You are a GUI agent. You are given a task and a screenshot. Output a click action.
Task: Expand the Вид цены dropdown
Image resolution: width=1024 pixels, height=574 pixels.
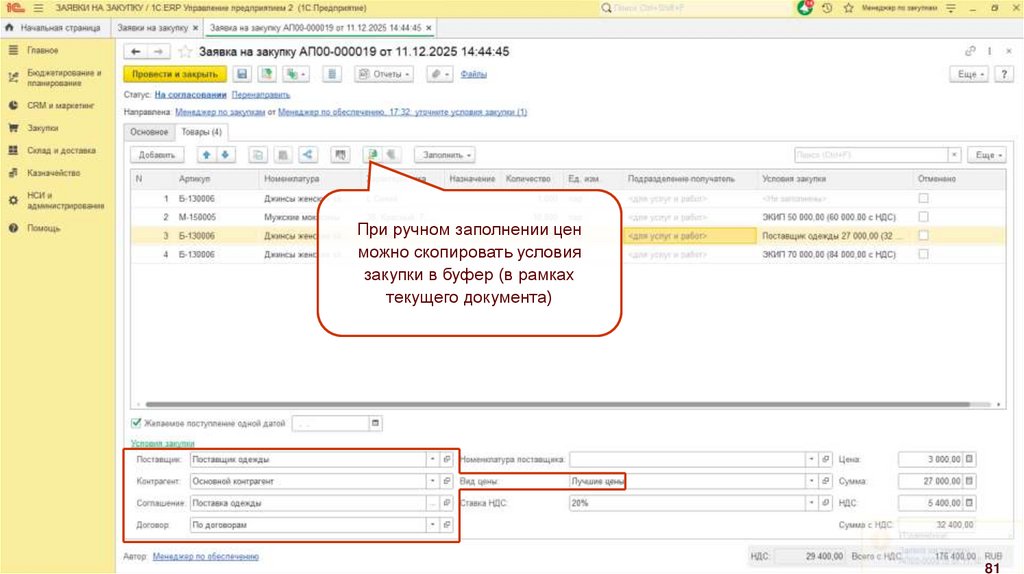coord(811,481)
